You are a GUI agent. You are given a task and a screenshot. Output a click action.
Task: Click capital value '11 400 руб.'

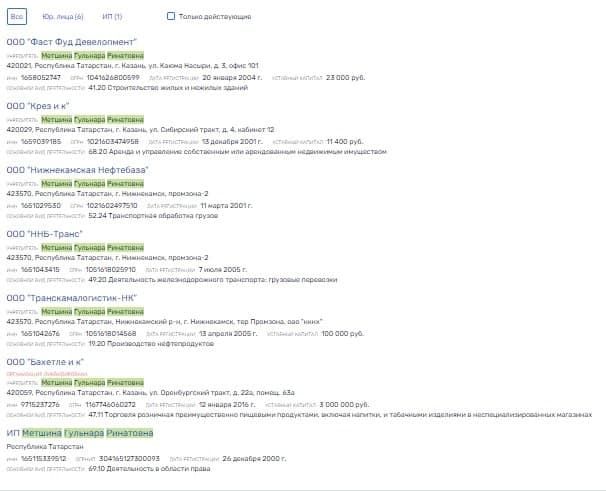point(345,142)
